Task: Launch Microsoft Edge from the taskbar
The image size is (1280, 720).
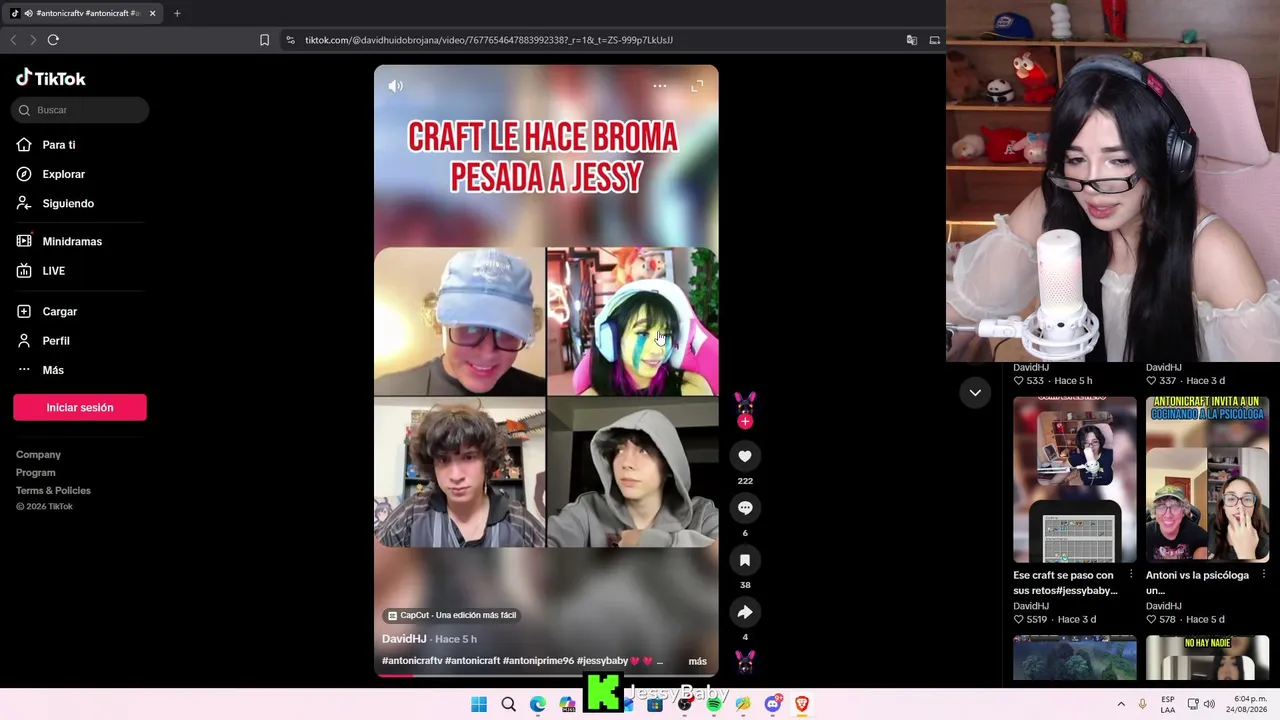Action: tap(538, 704)
